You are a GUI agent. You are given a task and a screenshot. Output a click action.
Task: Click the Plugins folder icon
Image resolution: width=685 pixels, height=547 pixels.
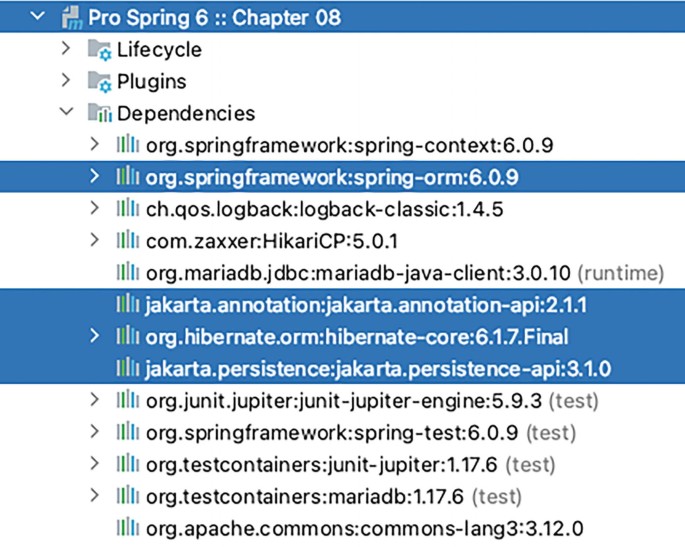101,82
